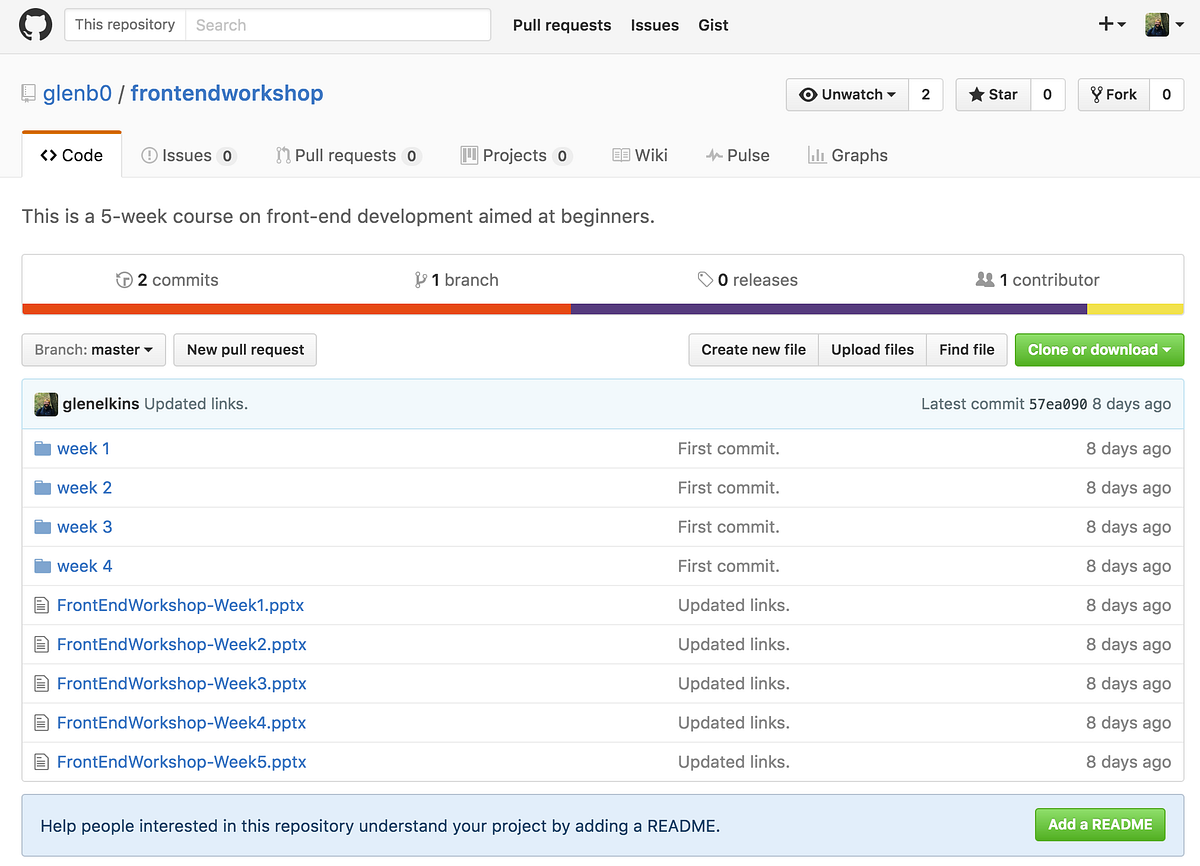
Task: Toggle Unwatch for this repository
Action: coord(848,95)
